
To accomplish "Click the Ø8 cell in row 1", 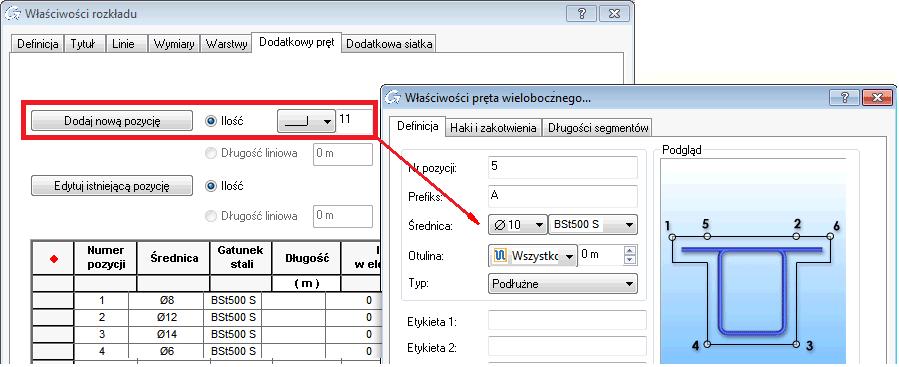I will pos(166,300).
